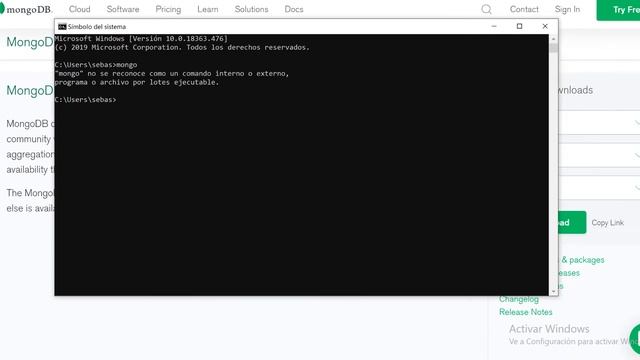Open the Docs link in the navigation bar
Image resolution: width=640 pixels, height=360 pixels.
tap(294, 9)
